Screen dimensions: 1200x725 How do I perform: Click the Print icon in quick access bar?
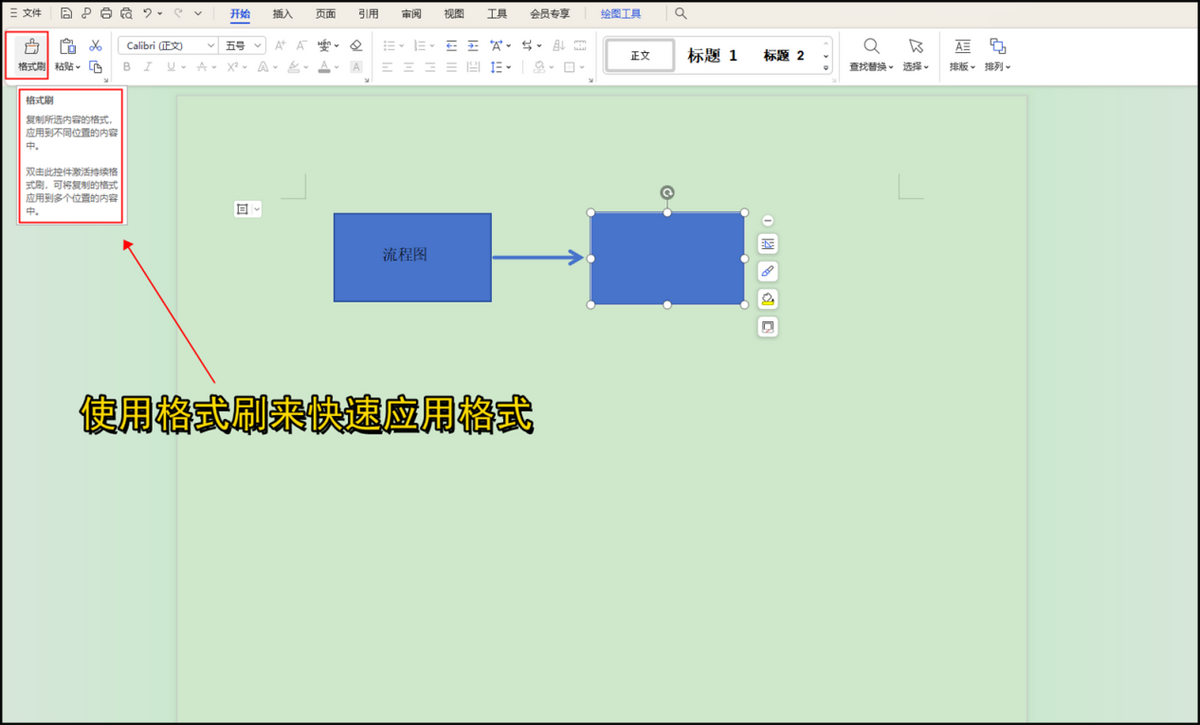(106, 13)
